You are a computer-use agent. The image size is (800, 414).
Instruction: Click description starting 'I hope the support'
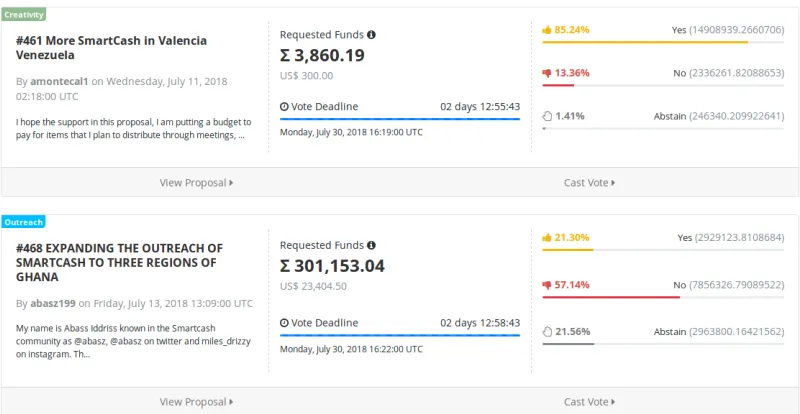tap(134, 129)
